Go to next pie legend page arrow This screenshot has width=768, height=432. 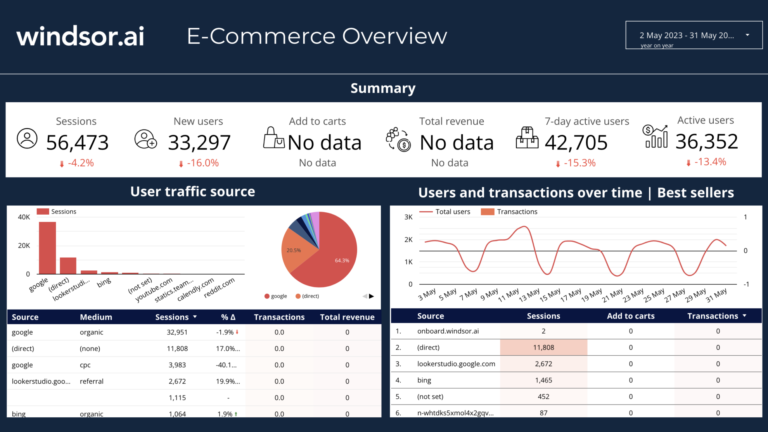(371, 296)
